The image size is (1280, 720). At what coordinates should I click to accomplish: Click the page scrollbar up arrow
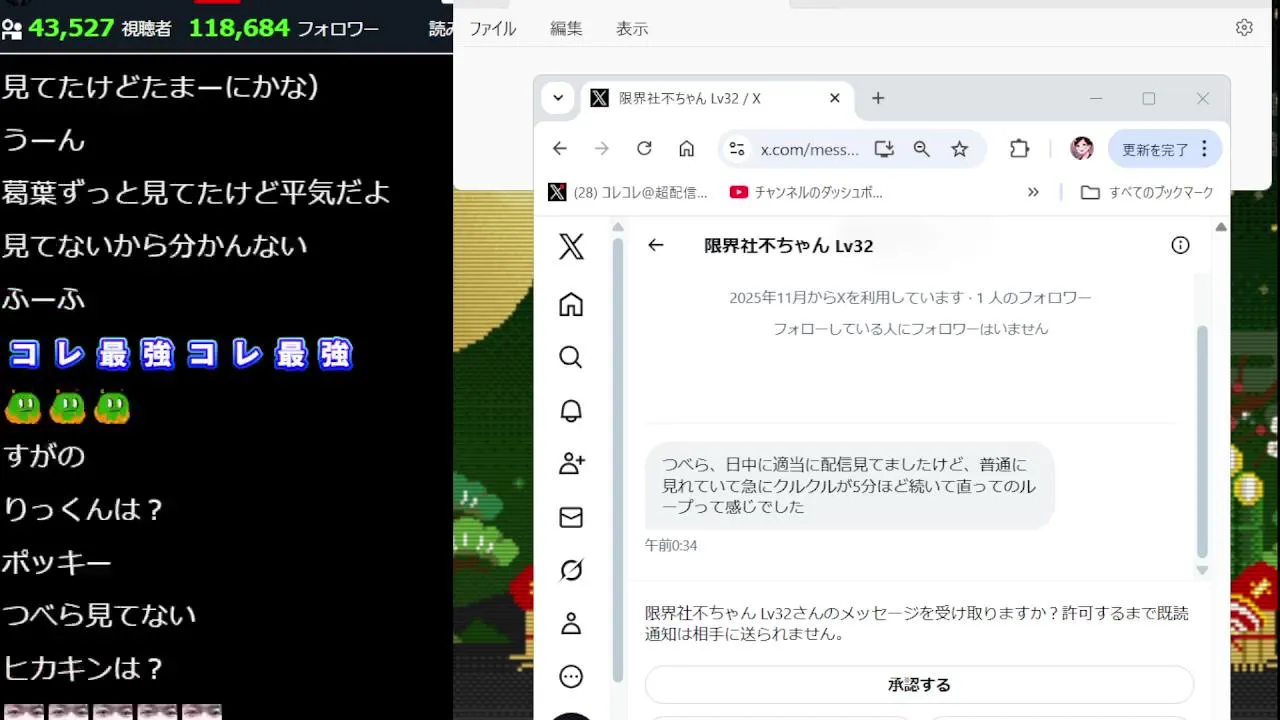coord(1220,228)
